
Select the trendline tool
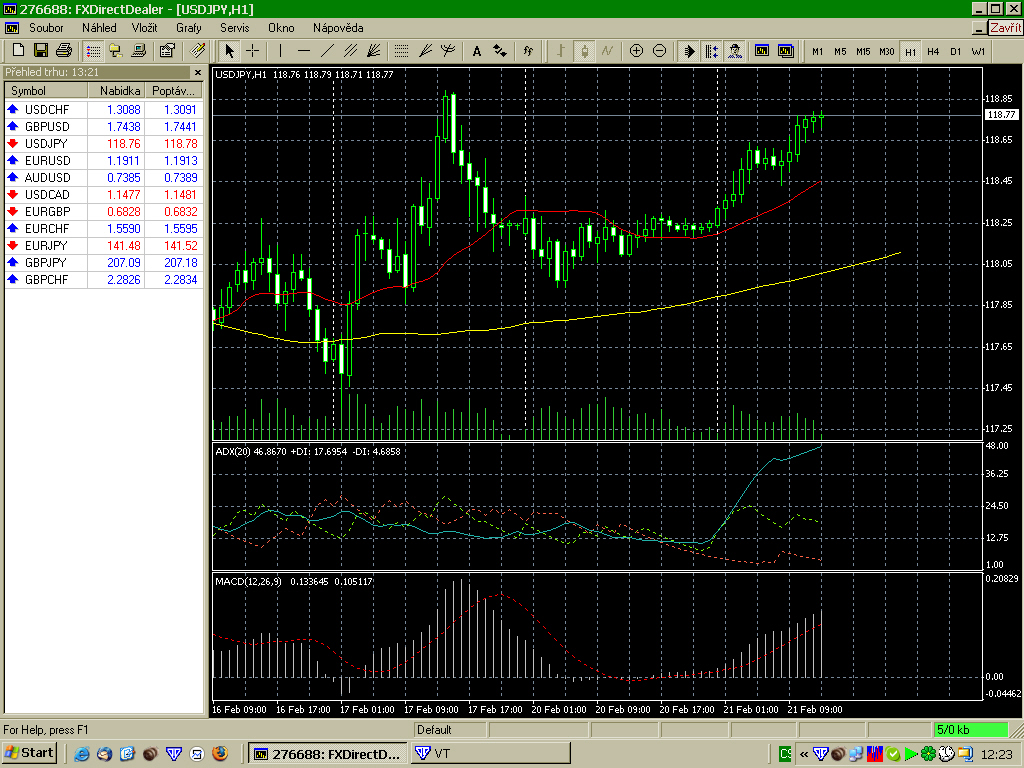327,50
